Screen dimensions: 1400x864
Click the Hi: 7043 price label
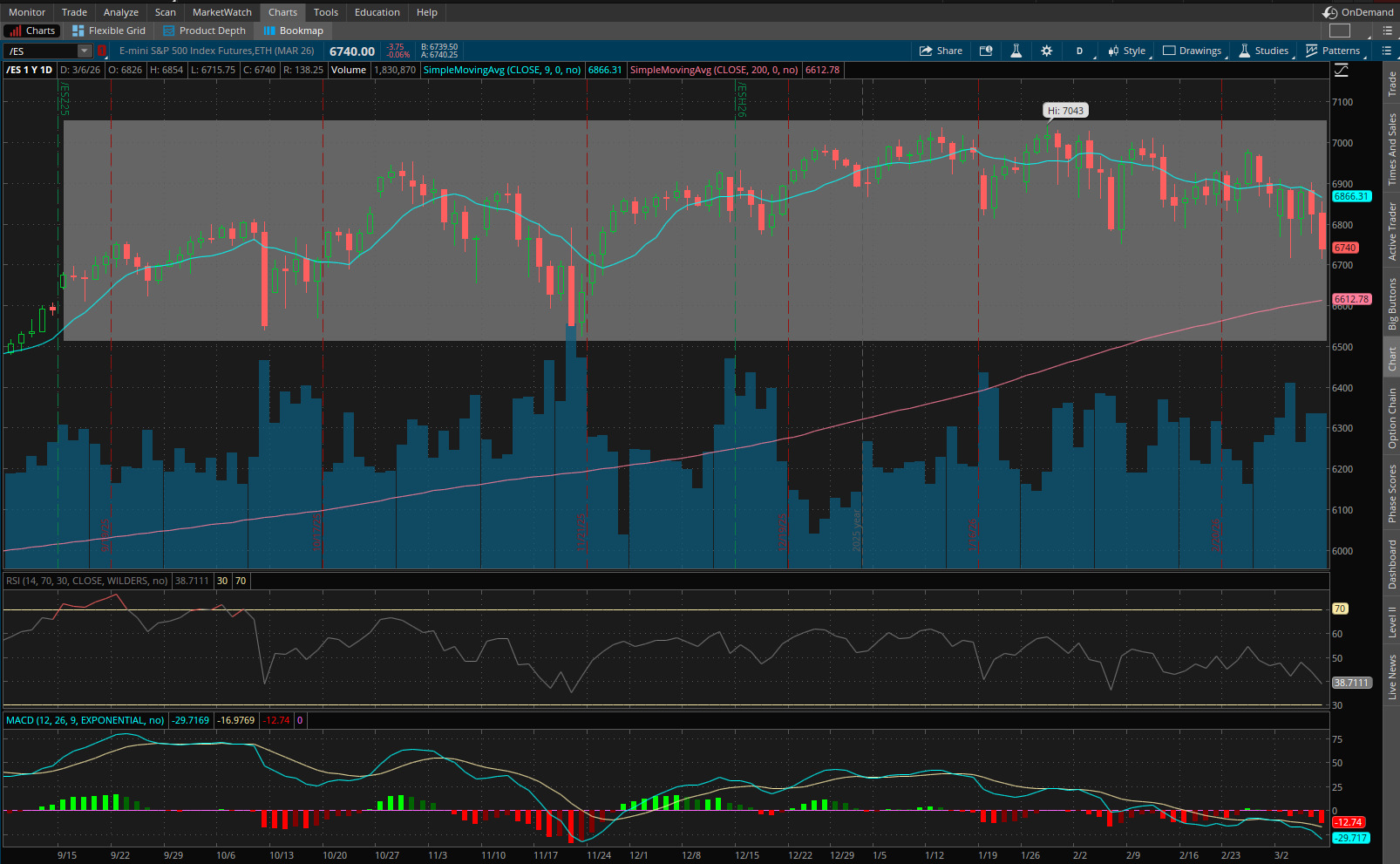[x=1065, y=110]
